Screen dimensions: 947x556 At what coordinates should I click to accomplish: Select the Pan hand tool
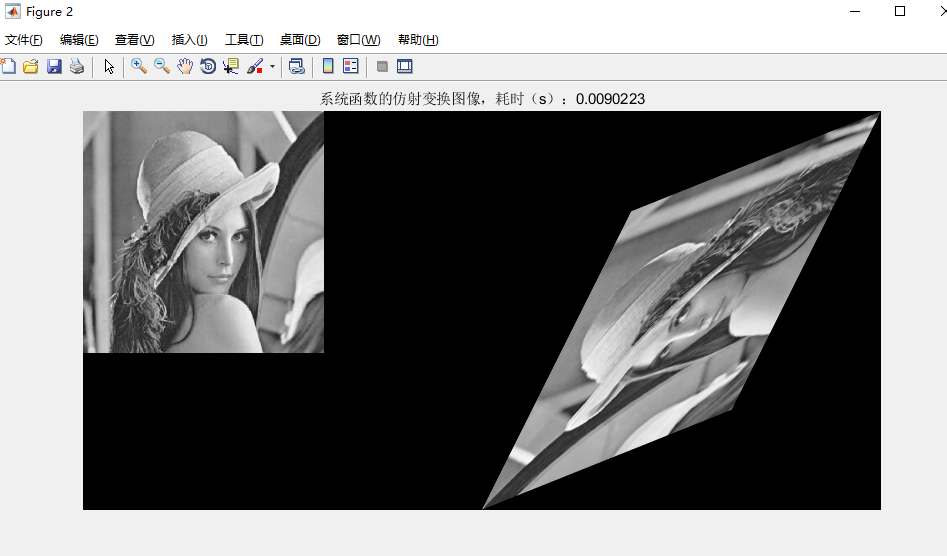(x=185, y=66)
